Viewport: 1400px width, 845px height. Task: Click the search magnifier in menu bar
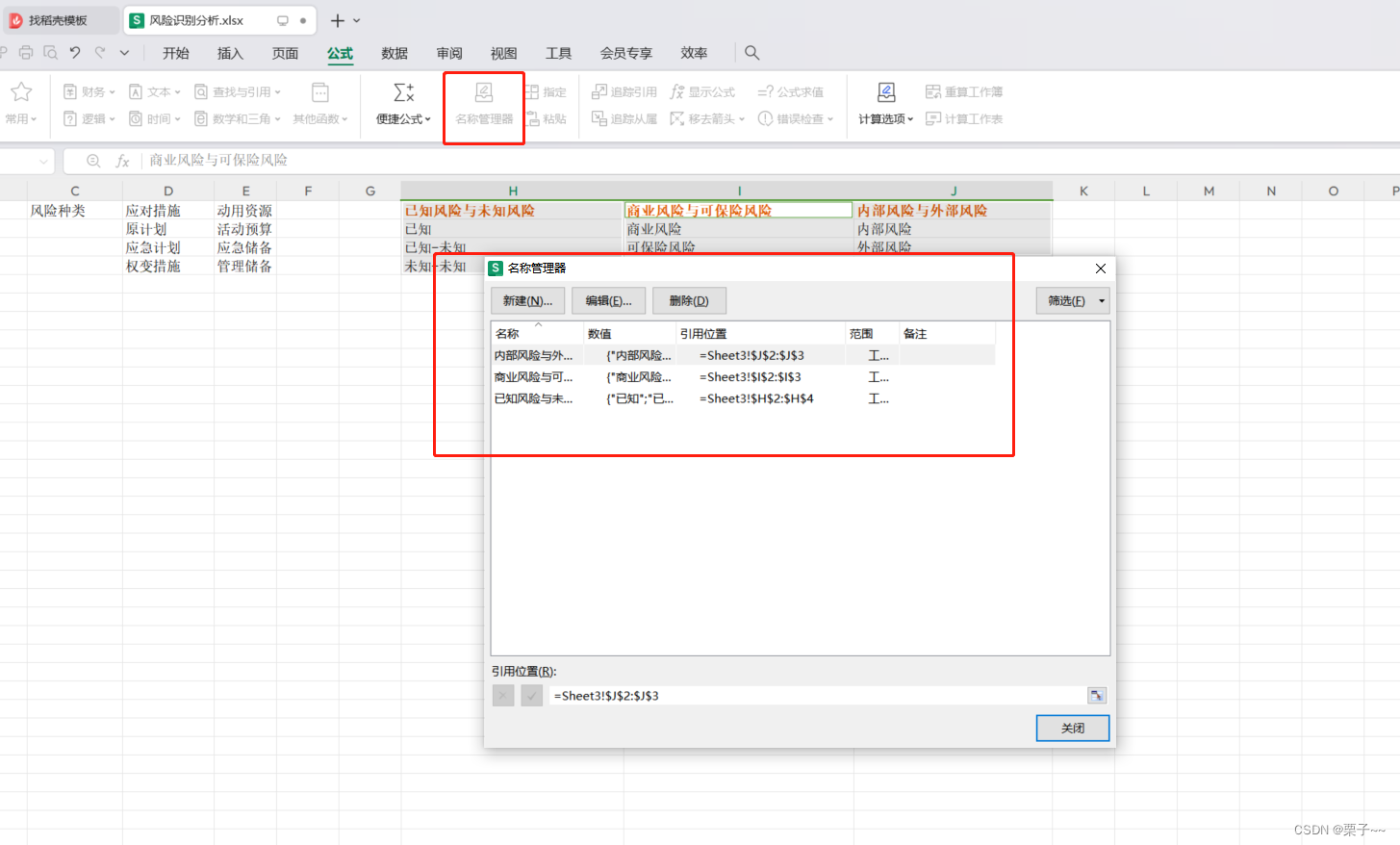[752, 53]
